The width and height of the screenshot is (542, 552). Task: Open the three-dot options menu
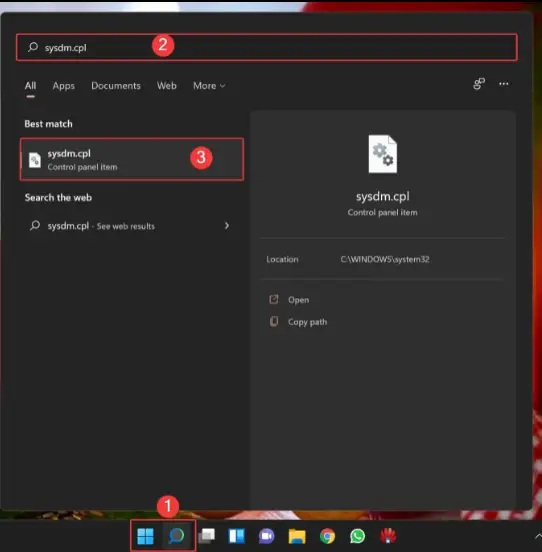point(504,84)
